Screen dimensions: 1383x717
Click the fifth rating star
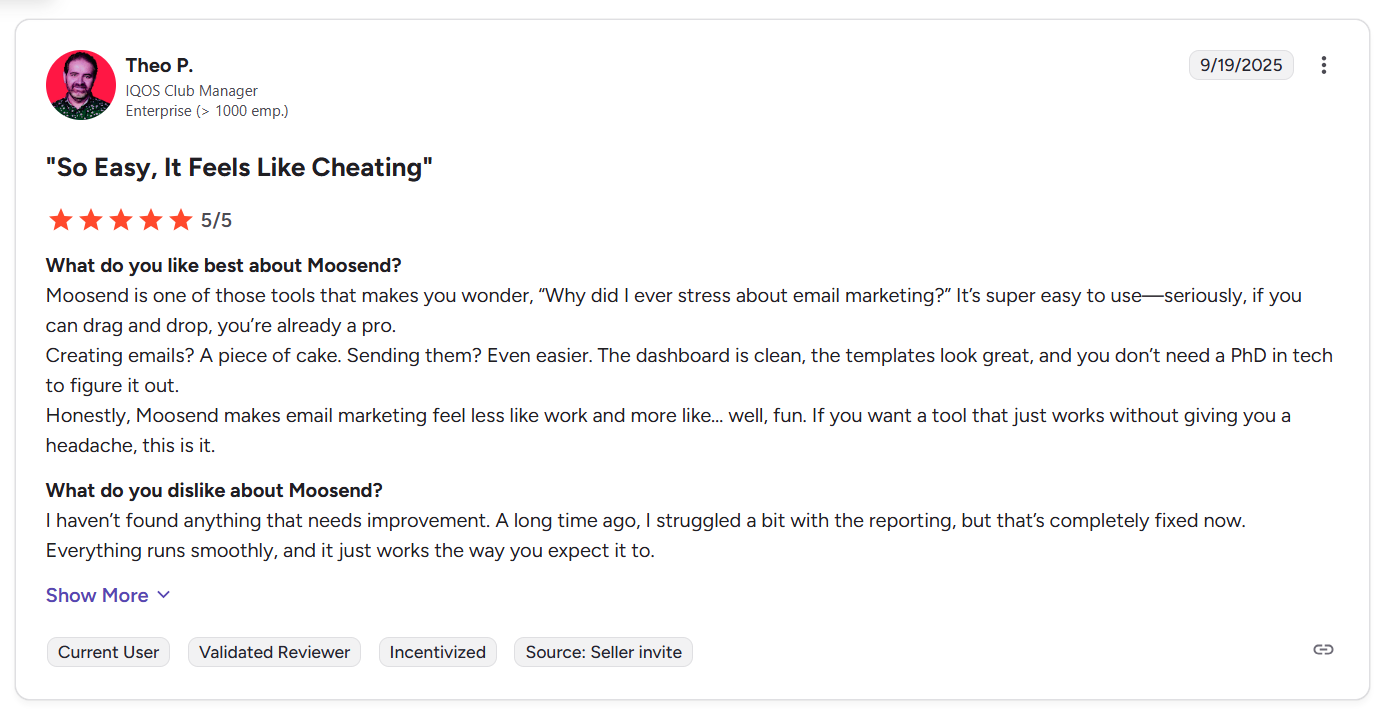coord(181,220)
